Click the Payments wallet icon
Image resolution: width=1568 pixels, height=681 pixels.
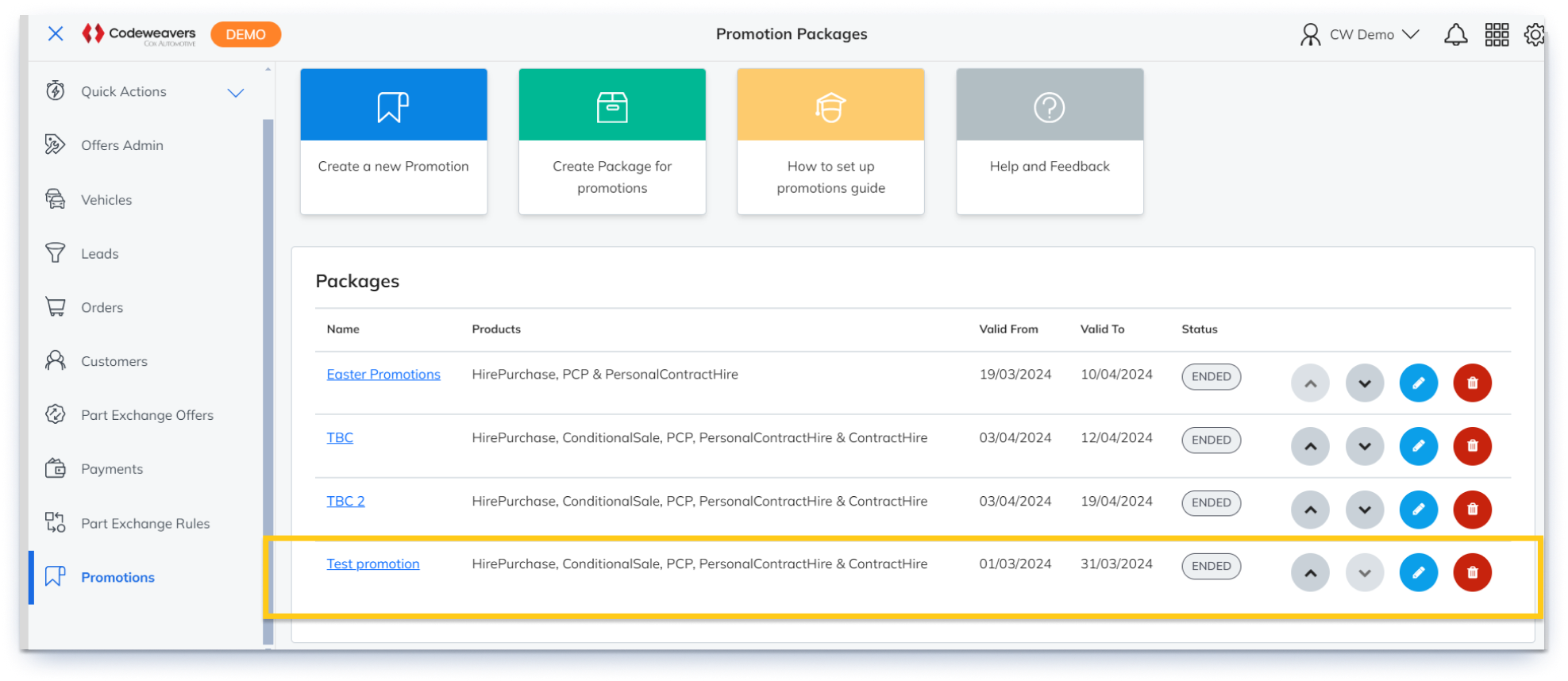click(x=55, y=468)
